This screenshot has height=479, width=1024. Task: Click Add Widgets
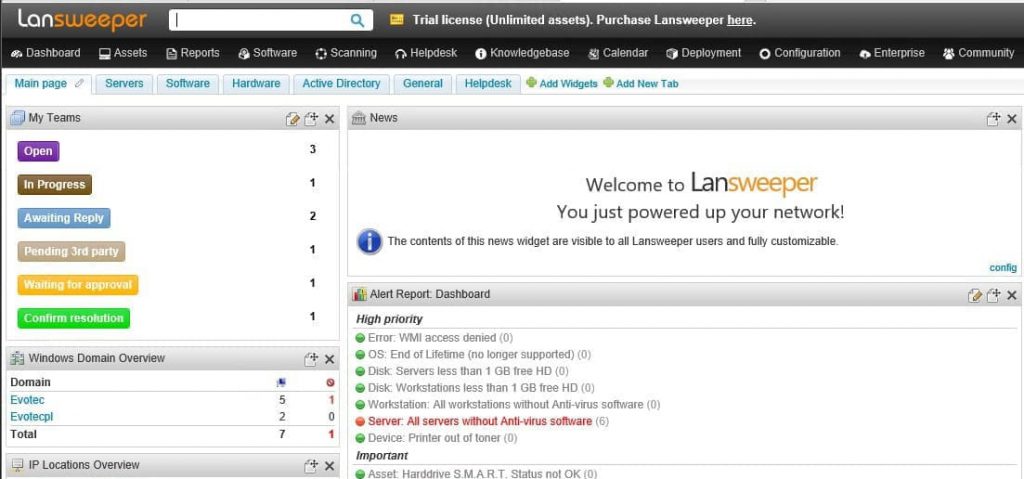point(562,84)
